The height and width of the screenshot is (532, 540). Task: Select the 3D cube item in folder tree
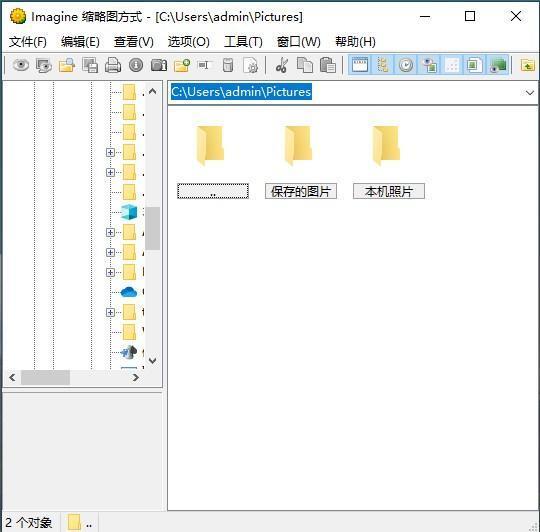(x=129, y=212)
